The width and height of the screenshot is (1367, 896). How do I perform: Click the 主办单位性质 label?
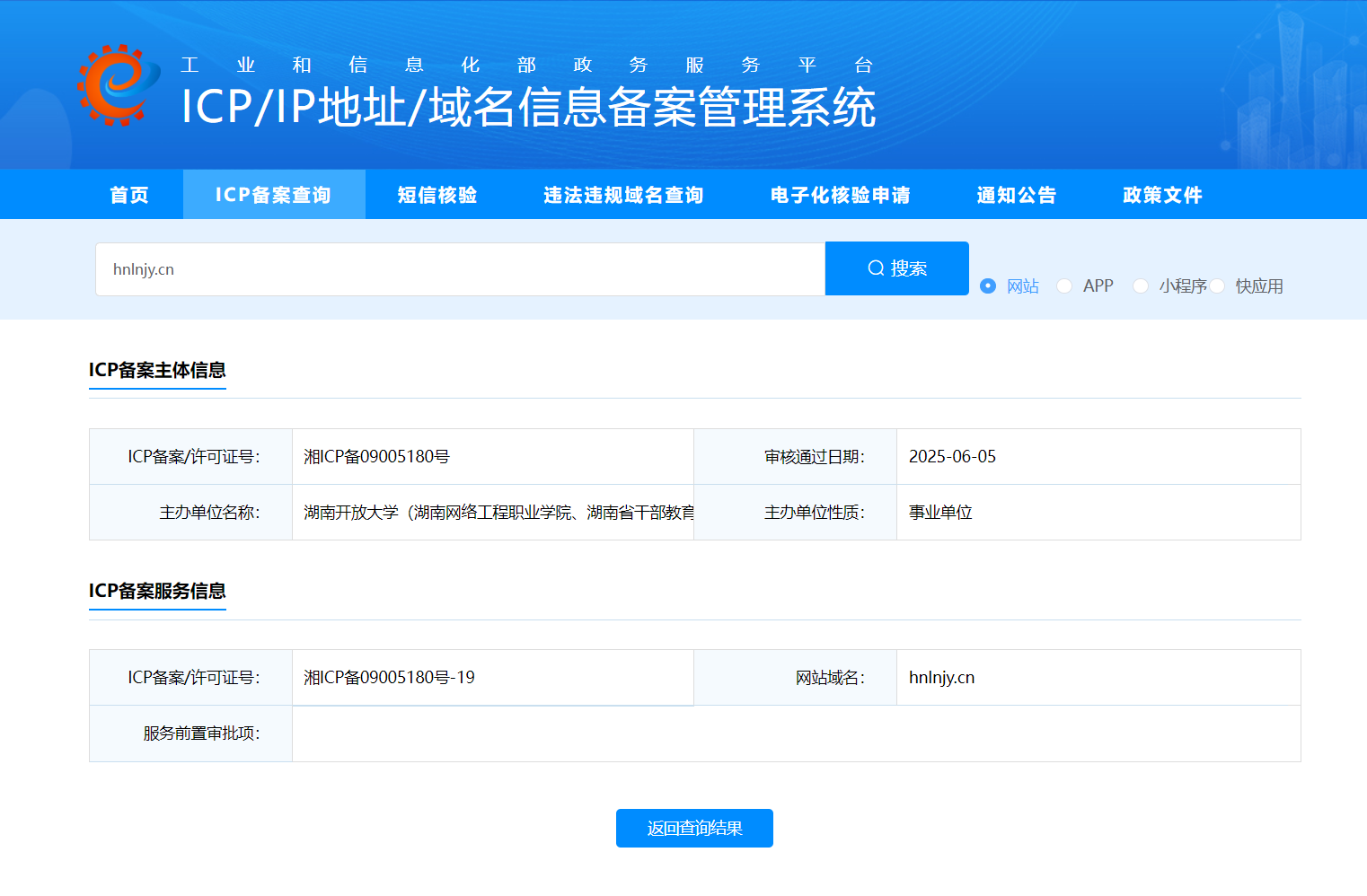coord(815,513)
